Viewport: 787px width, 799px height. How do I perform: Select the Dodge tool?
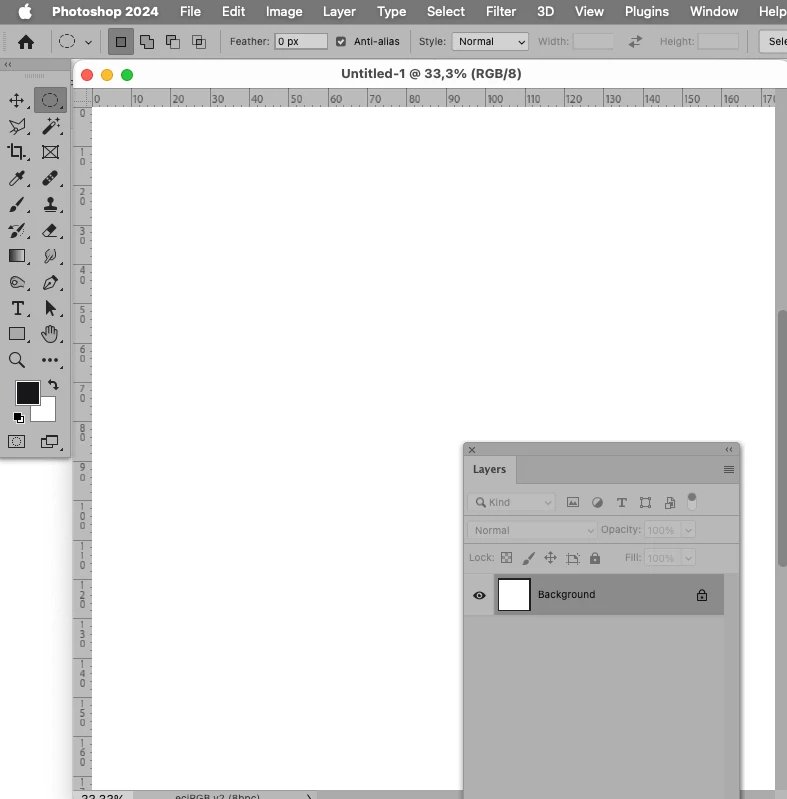point(17,282)
